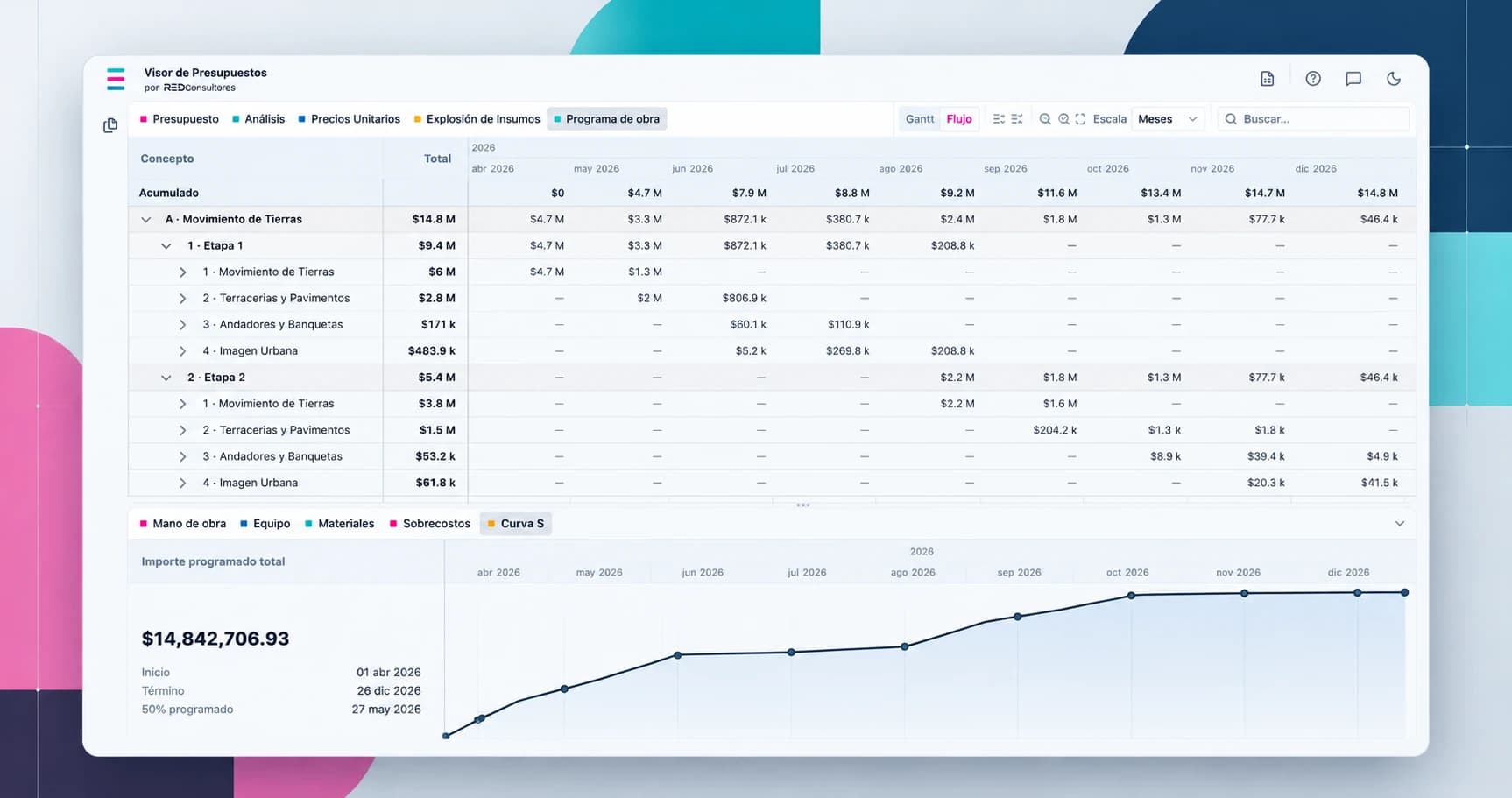1512x798 pixels.
Task: Expand 3 · Andadores y Banquetas under Etapa 1
Action: (182, 325)
